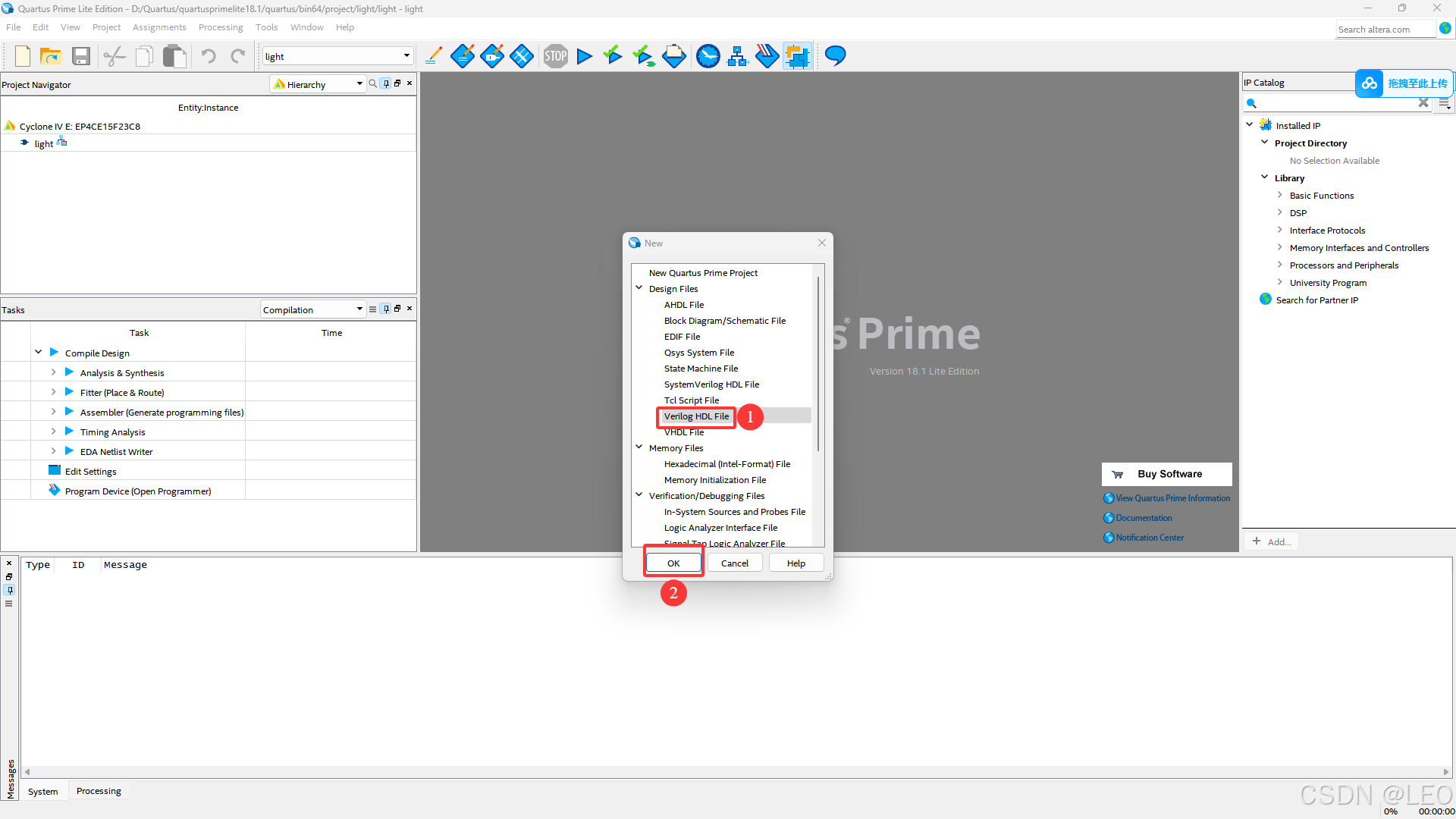The image size is (1456, 819).
Task: Open the Compilation dropdown in Tasks
Action: (312, 309)
